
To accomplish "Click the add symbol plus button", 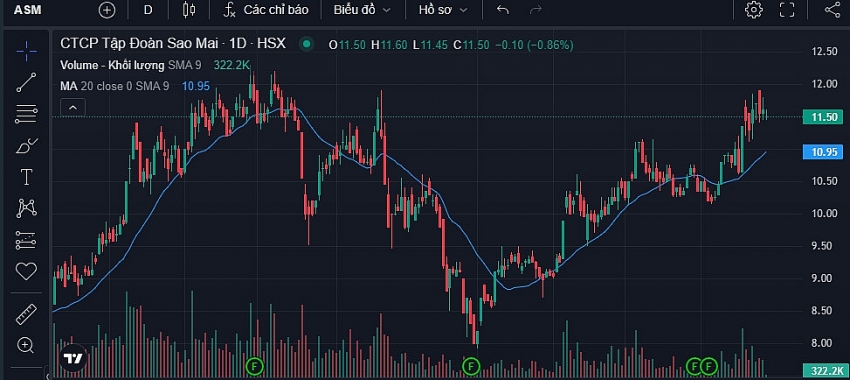I will coord(107,10).
